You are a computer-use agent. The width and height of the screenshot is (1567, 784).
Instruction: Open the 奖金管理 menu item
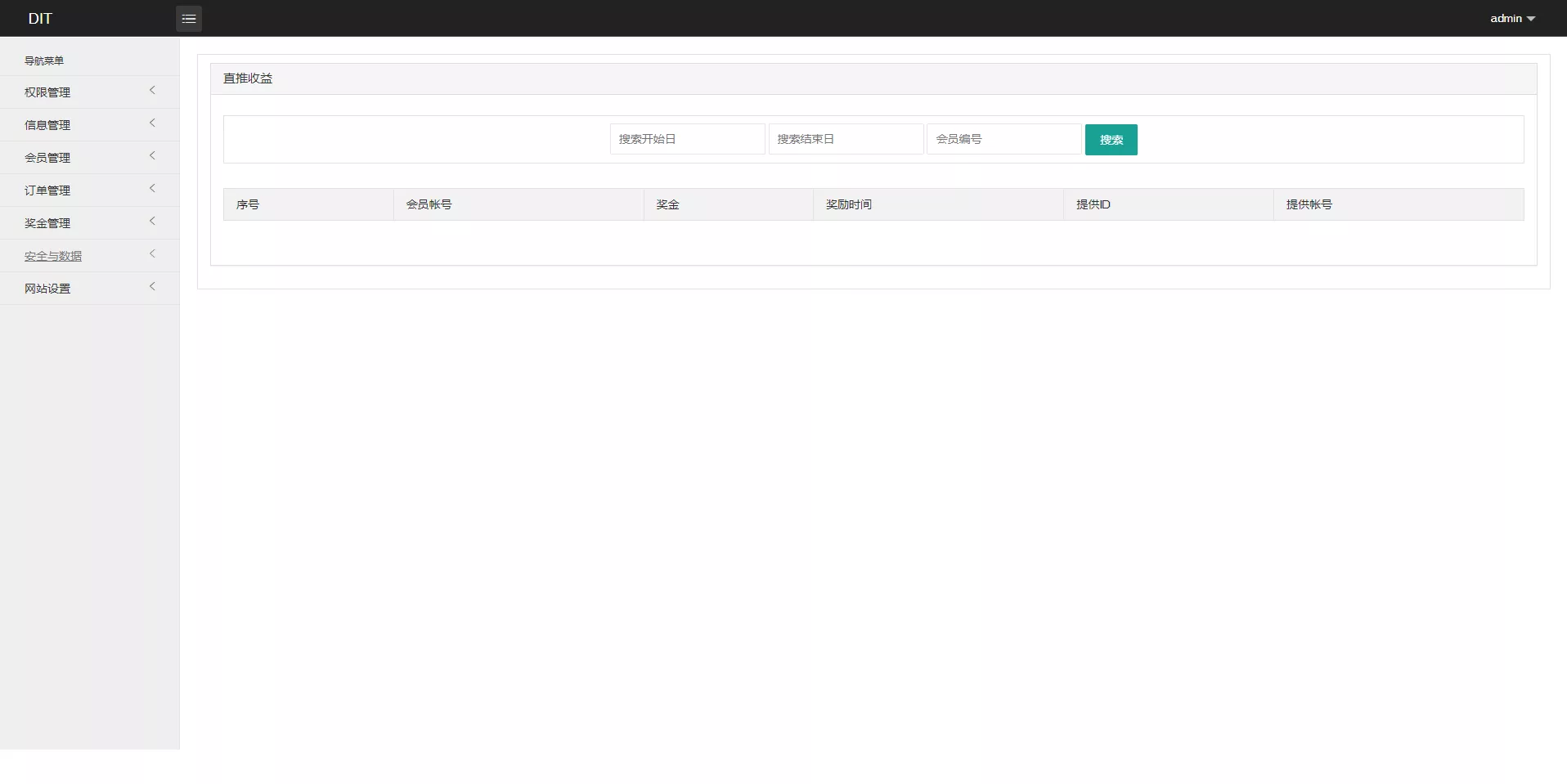tap(47, 223)
